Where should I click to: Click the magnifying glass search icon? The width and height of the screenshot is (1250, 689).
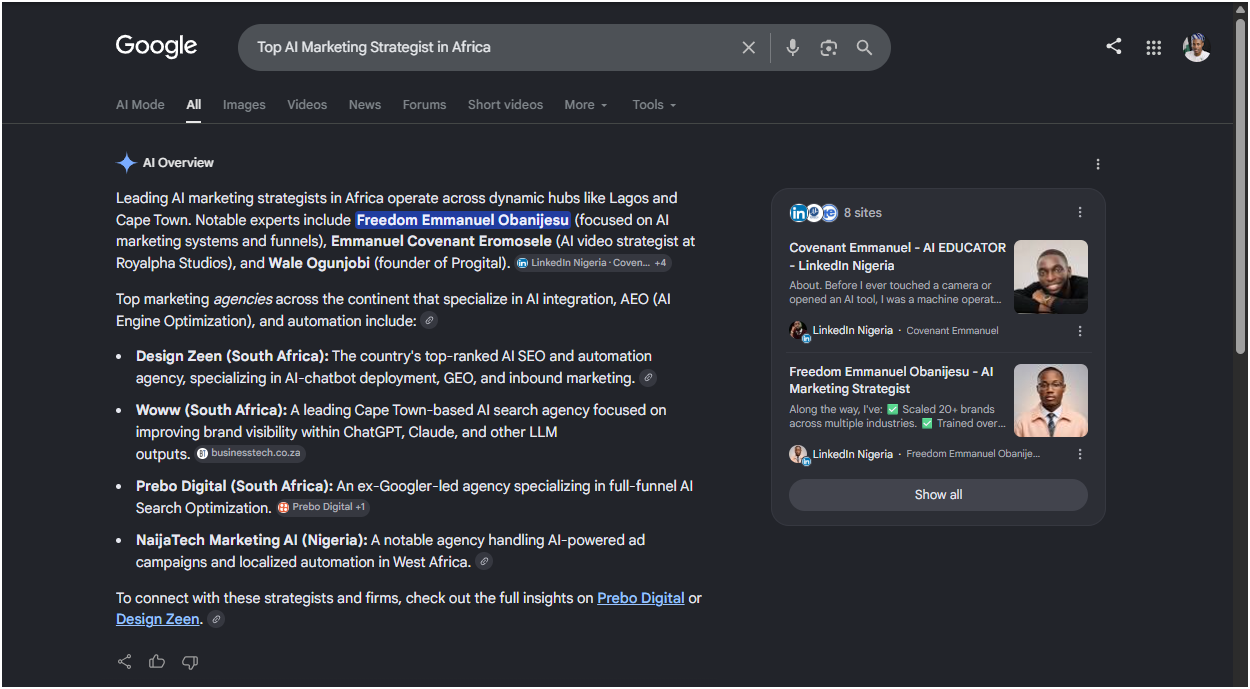pos(864,47)
